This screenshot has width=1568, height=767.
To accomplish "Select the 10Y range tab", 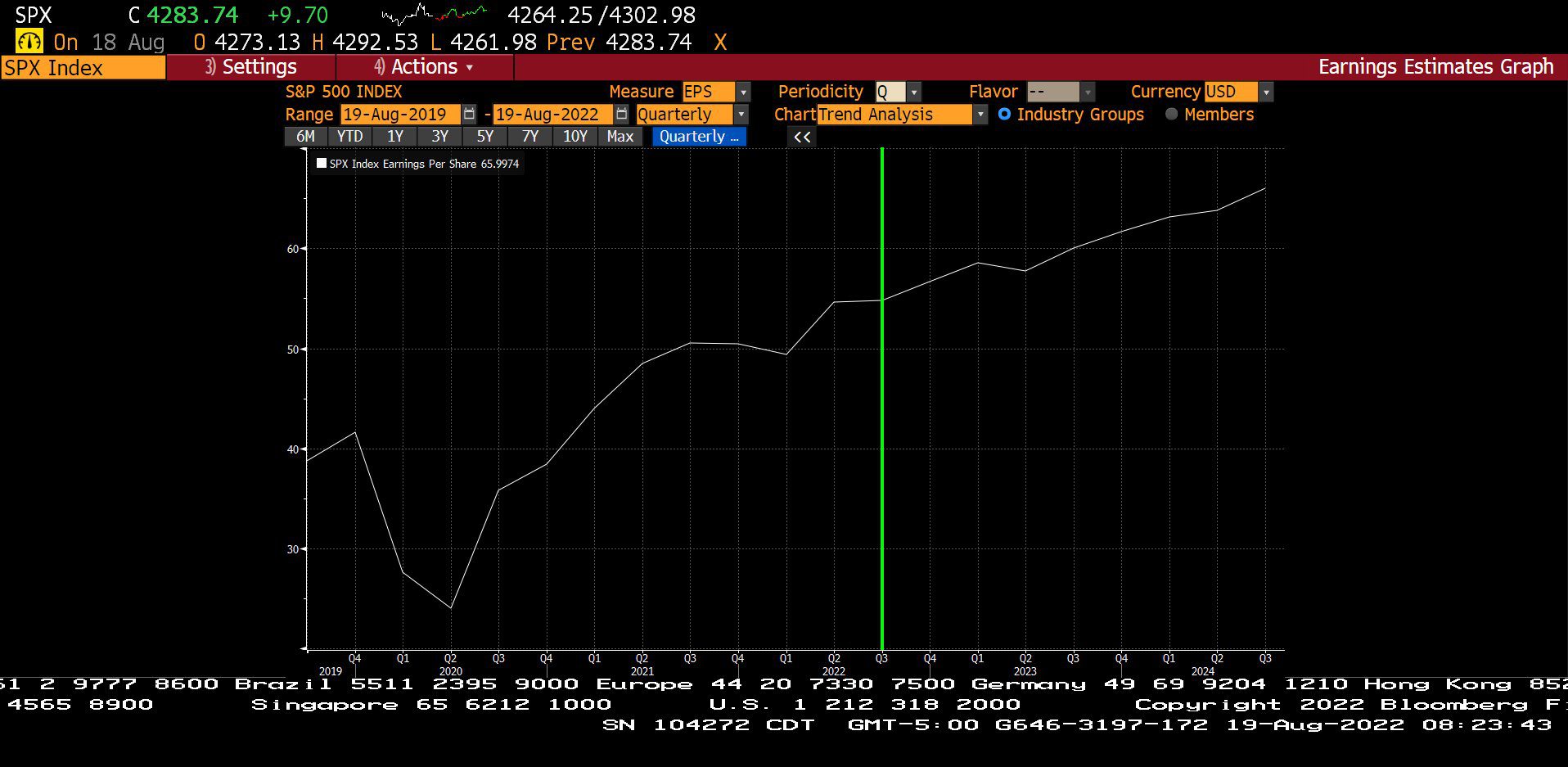I will coord(575,137).
